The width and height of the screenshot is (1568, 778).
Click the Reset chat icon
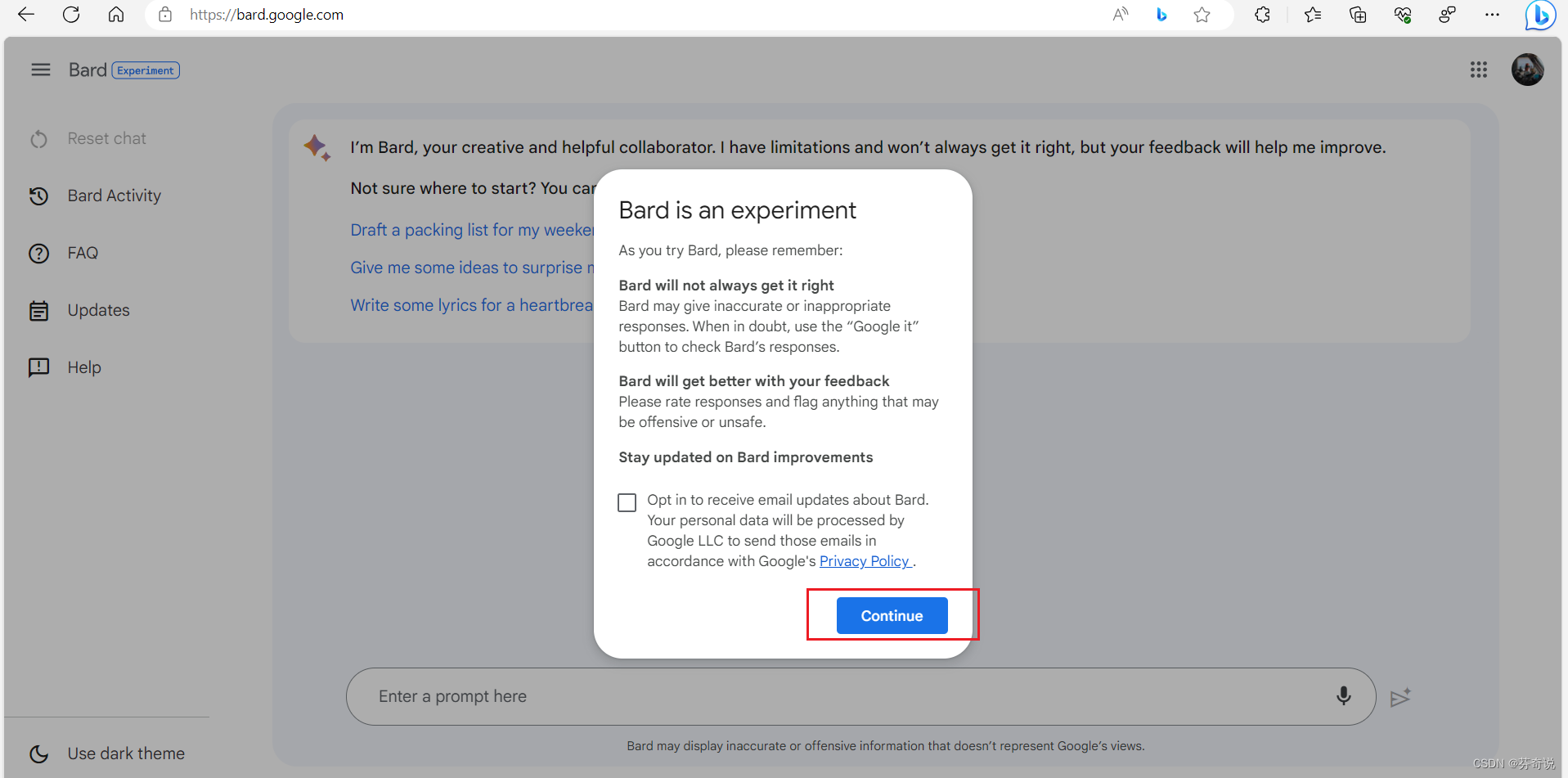(38, 139)
